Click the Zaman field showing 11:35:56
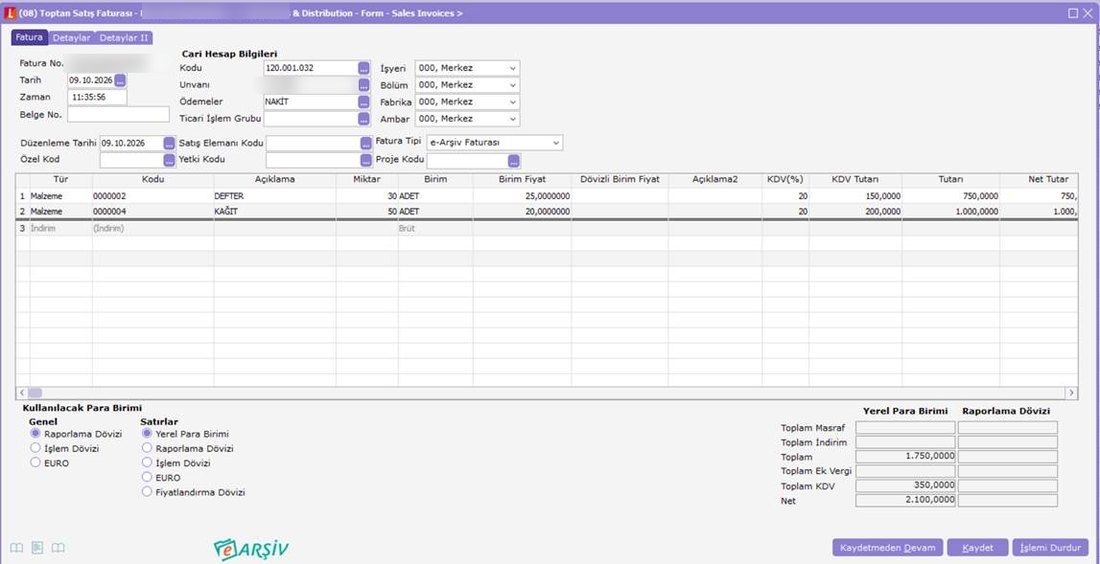1100x564 pixels. click(98, 98)
